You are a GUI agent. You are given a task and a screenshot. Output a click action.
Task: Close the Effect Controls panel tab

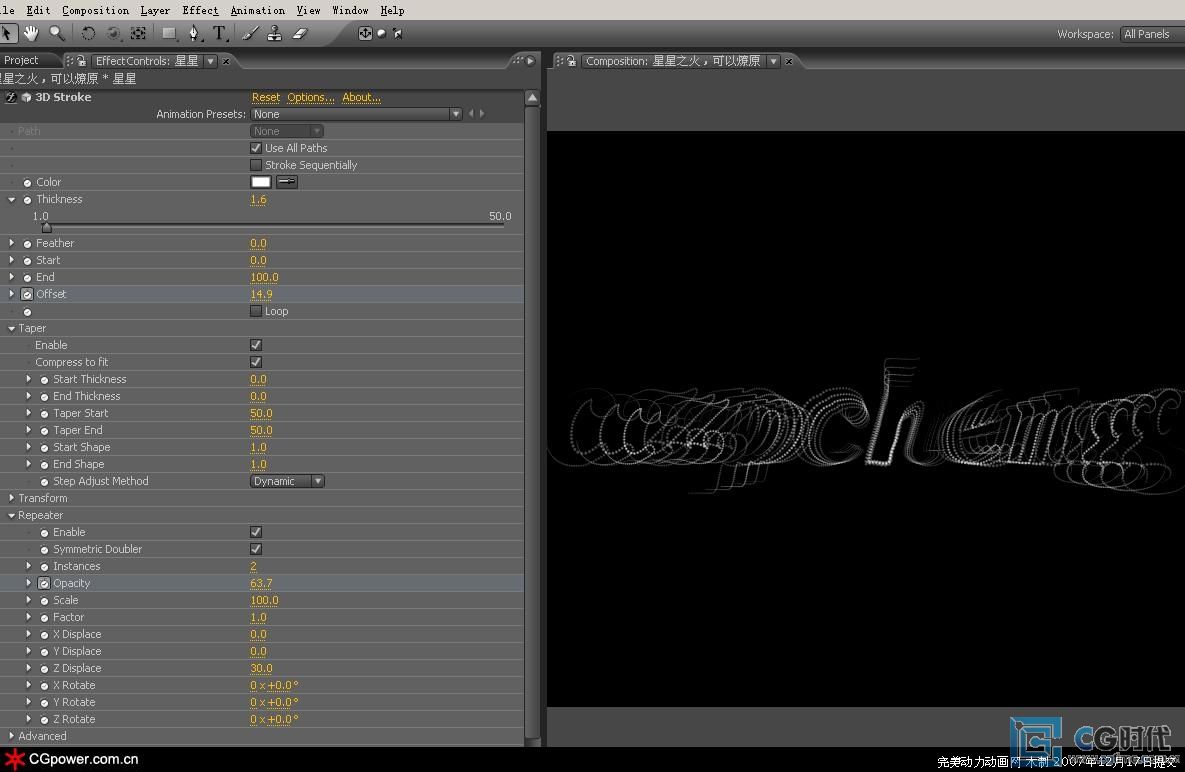click(x=225, y=61)
